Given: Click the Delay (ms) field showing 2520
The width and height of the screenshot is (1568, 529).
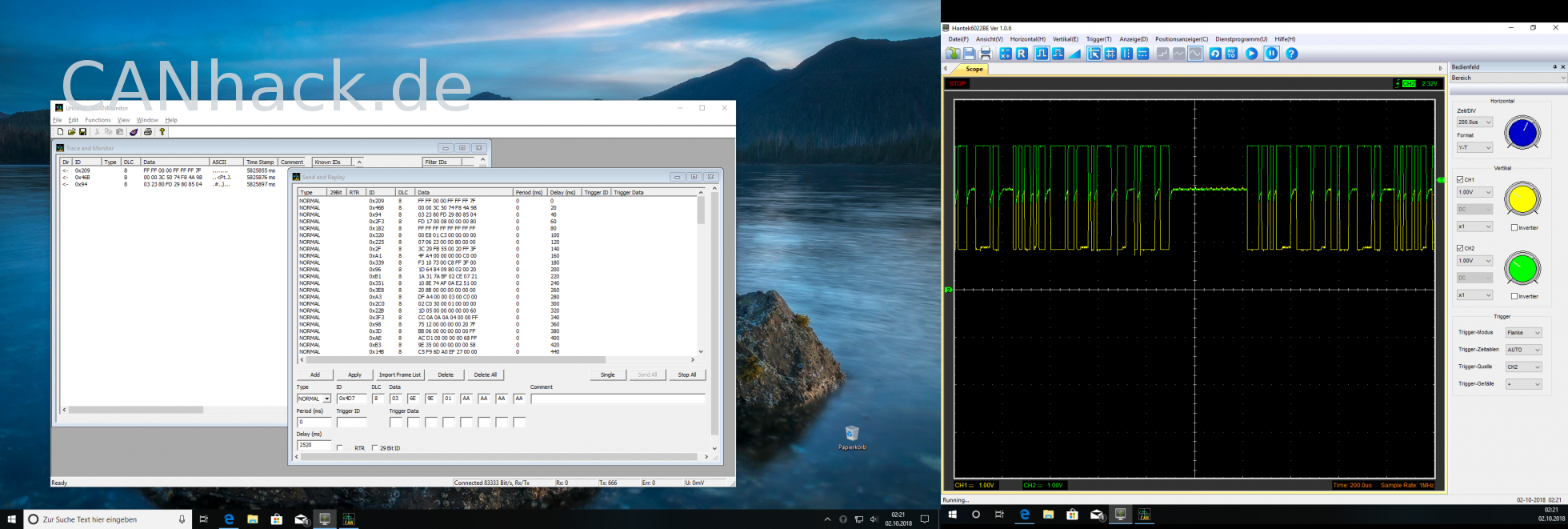Looking at the screenshot, I should [x=314, y=445].
